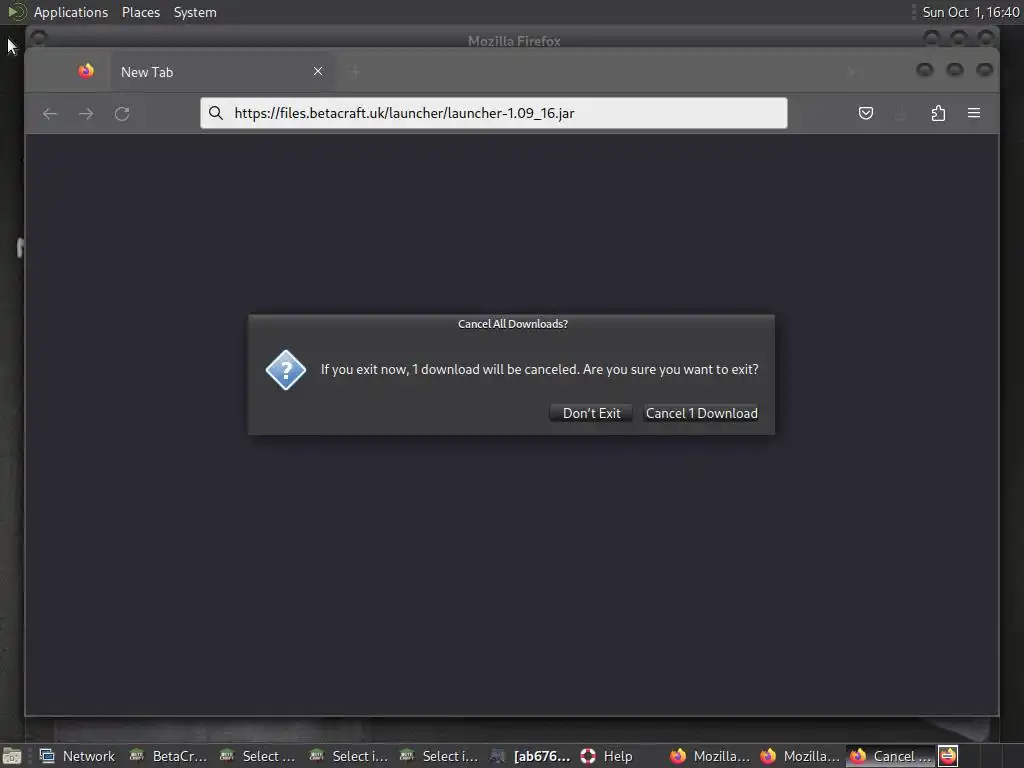Click the tray icon after Cancel entry
This screenshot has height=768, width=1024.
(x=948, y=756)
